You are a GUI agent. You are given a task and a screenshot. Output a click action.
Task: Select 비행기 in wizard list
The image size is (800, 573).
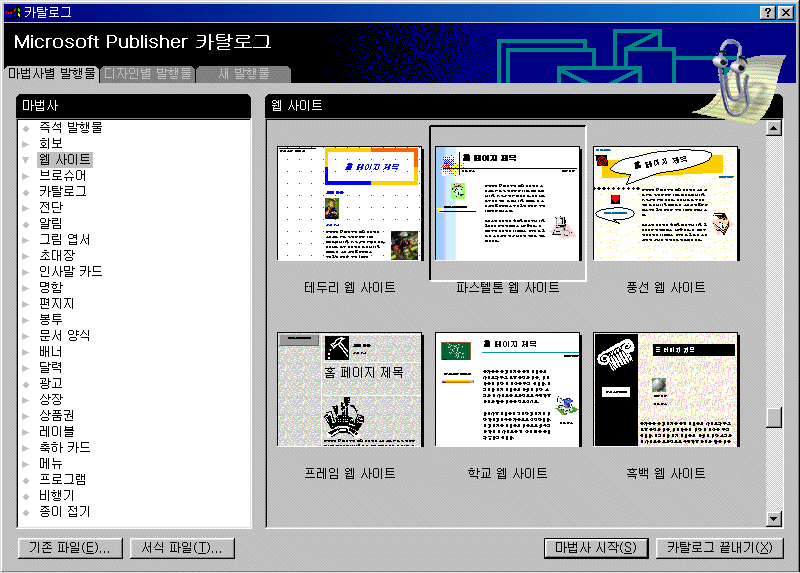[57, 495]
